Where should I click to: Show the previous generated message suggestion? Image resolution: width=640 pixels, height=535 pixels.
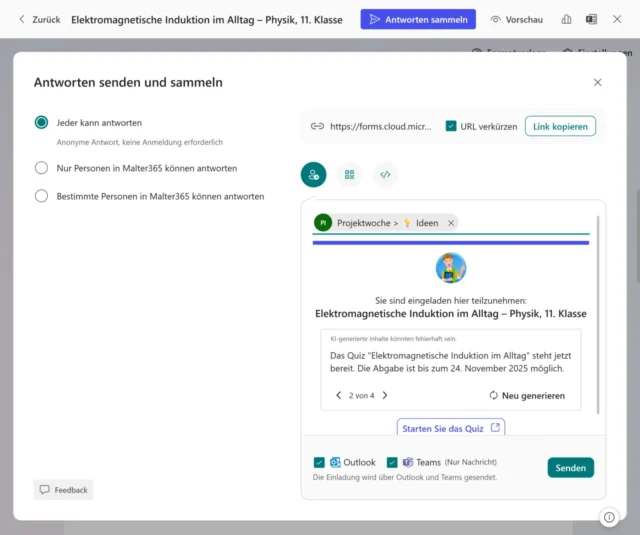(x=338, y=395)
